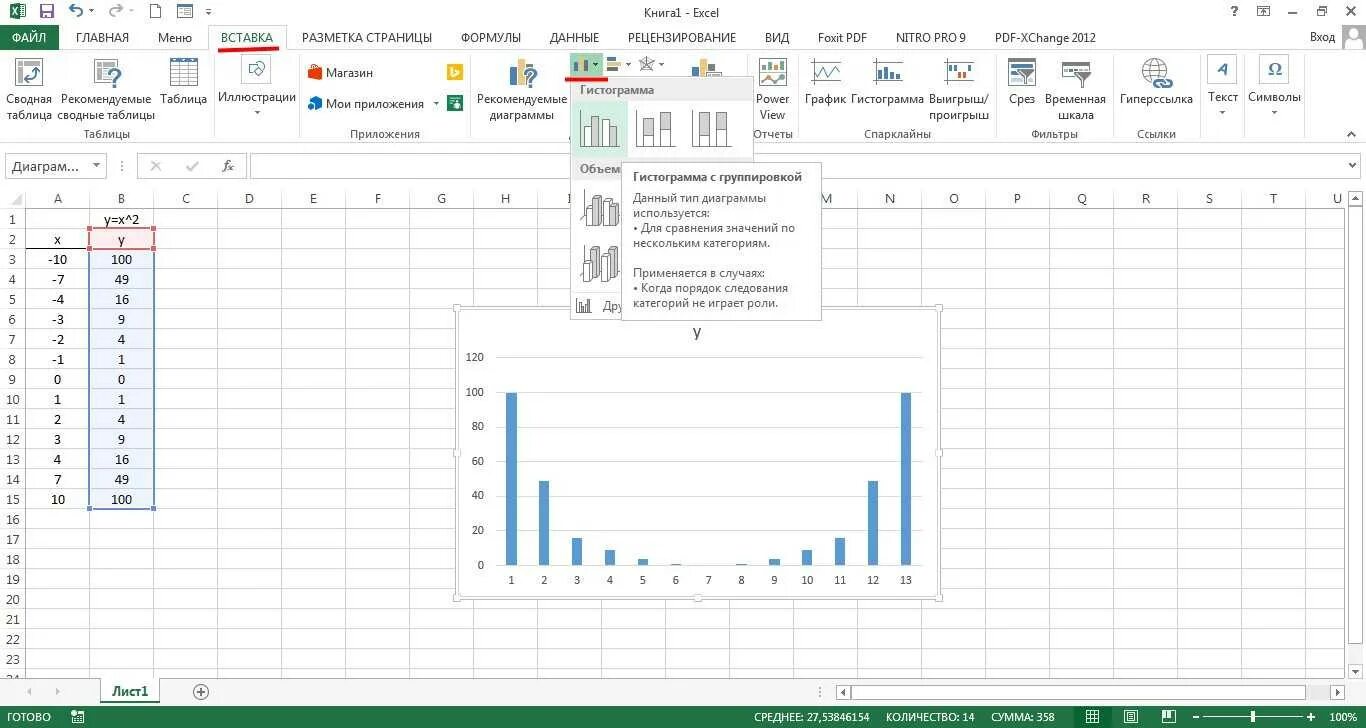Select stacked column chart thumbnail

[x=655, y=129]
